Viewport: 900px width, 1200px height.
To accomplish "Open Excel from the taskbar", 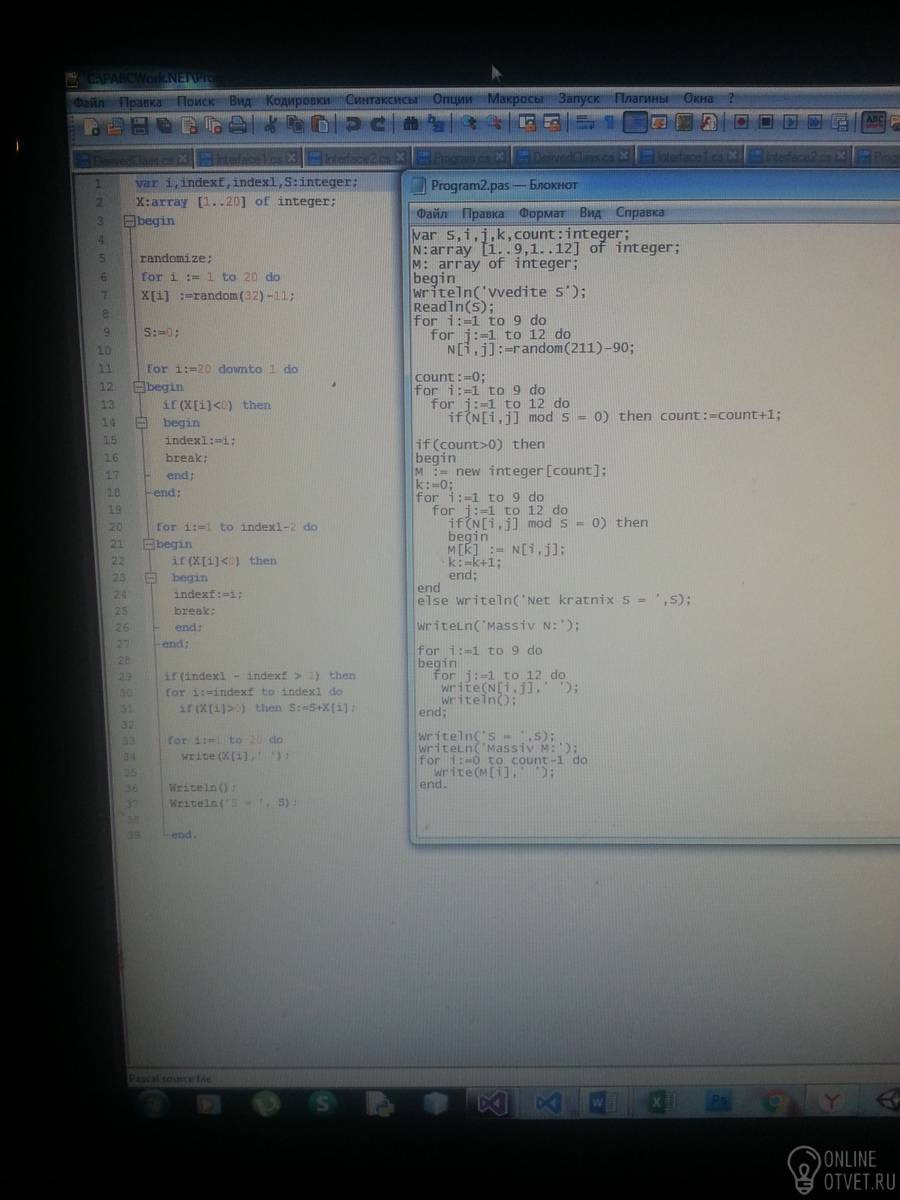I will 659,1102.
